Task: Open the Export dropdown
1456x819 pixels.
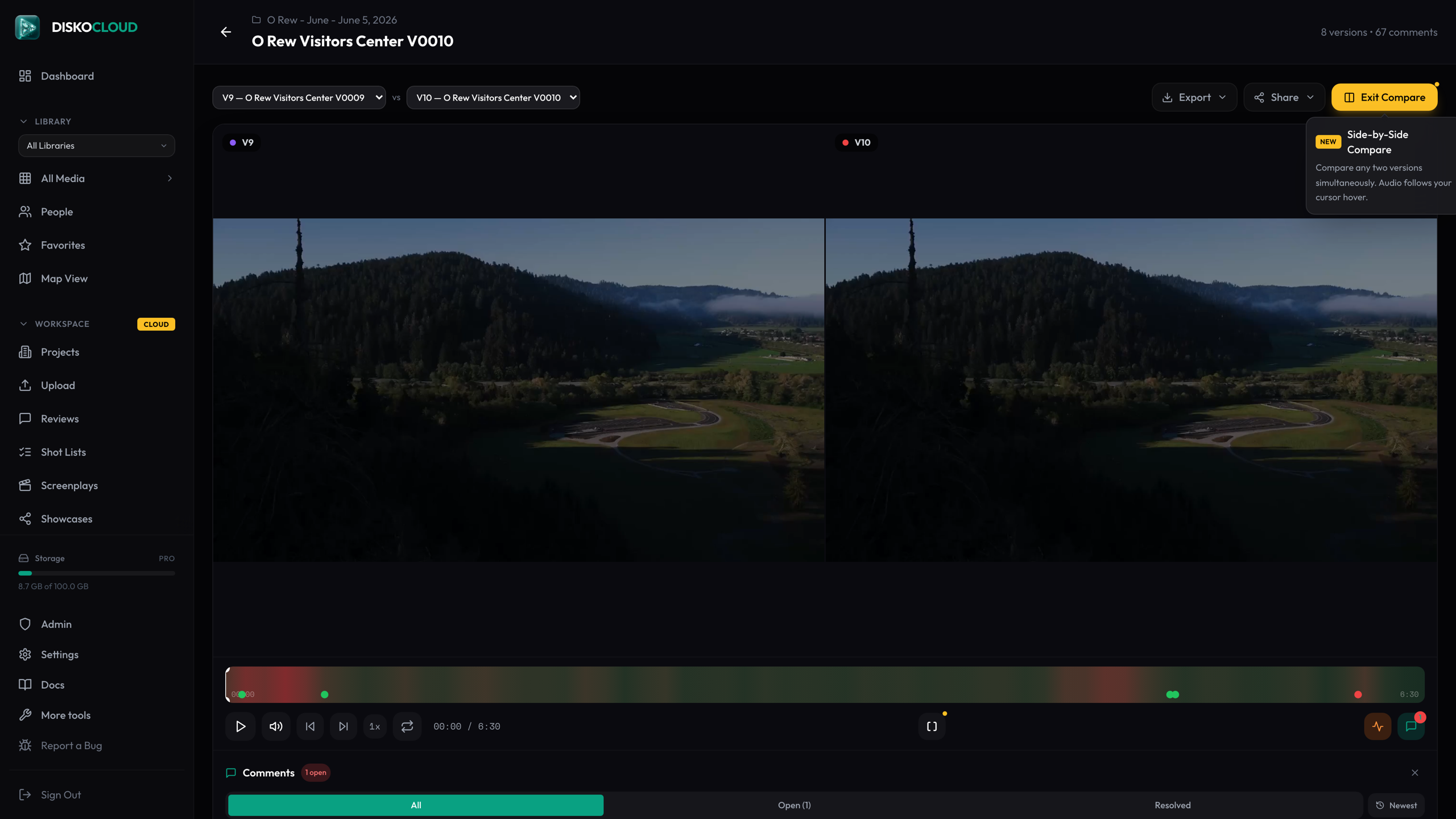Action: [1194, 97]
